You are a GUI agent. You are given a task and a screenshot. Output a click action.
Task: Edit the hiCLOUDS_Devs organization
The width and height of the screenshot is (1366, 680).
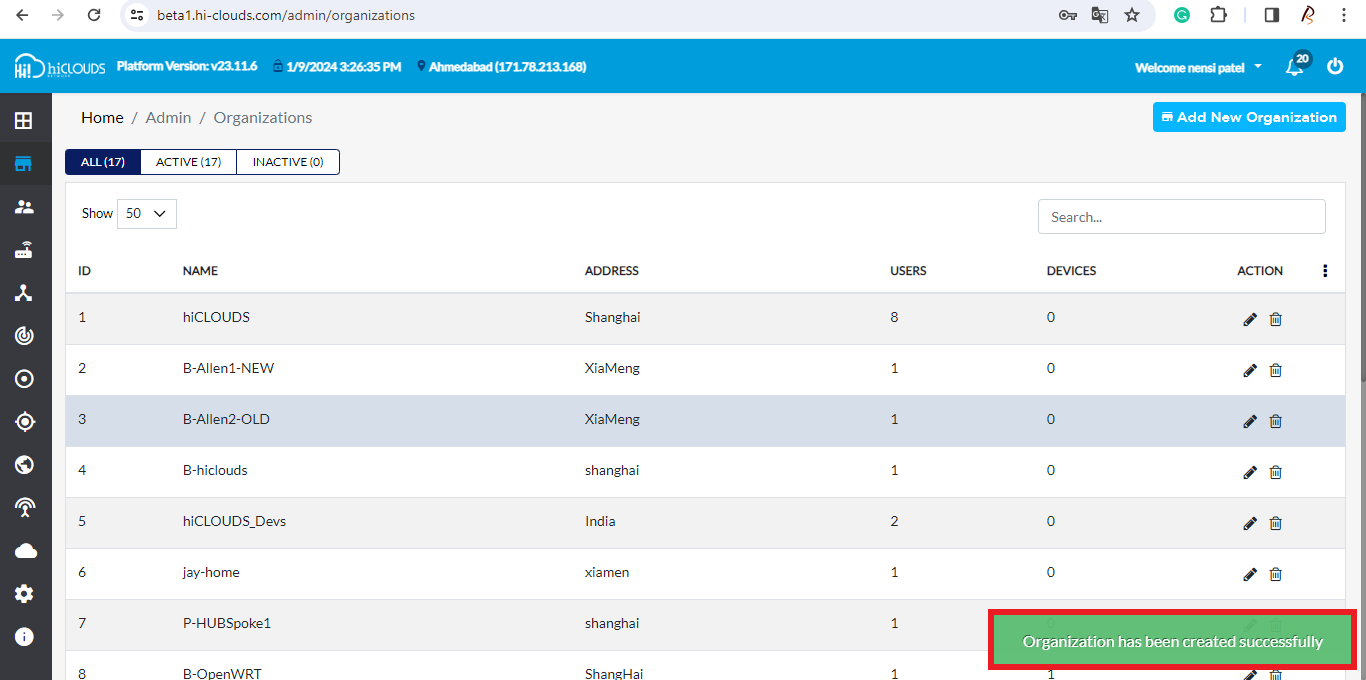(1250, 523)
